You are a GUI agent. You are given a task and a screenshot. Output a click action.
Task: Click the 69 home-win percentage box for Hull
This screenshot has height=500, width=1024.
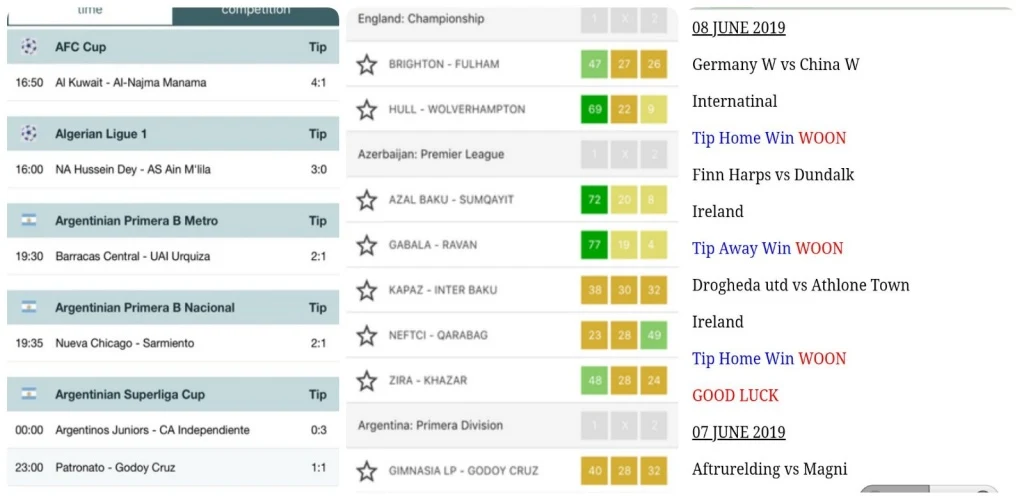(595, 109)
